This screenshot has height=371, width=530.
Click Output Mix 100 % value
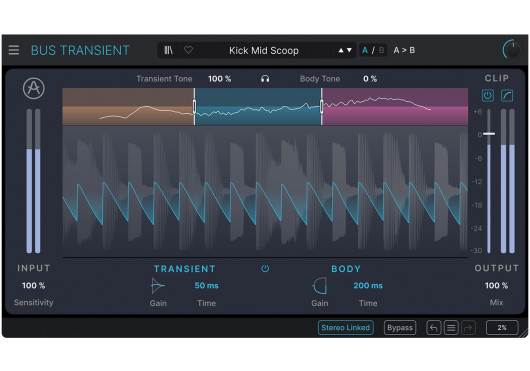(496, 286)
